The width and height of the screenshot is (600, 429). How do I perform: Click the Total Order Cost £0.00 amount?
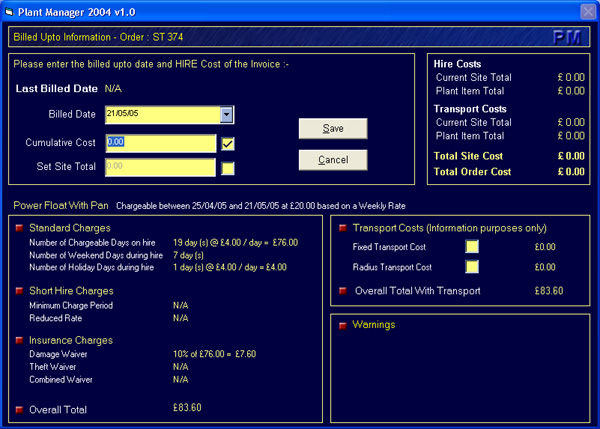click(x=571, y=172)
